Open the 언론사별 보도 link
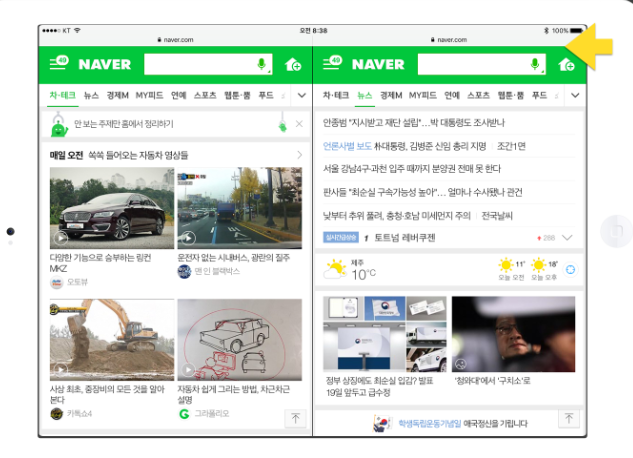The image size is (633, 458). (x=347, y=146)
